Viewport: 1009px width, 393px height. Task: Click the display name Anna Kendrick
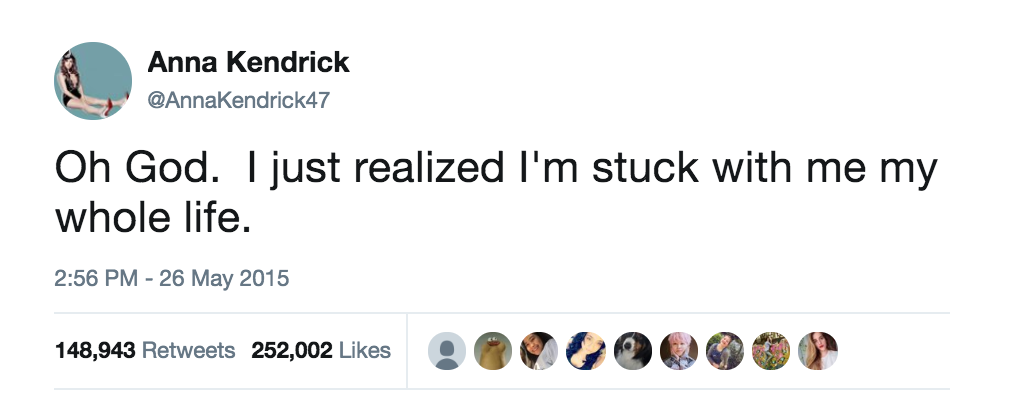pyautogui.click(x=248, y=62)
